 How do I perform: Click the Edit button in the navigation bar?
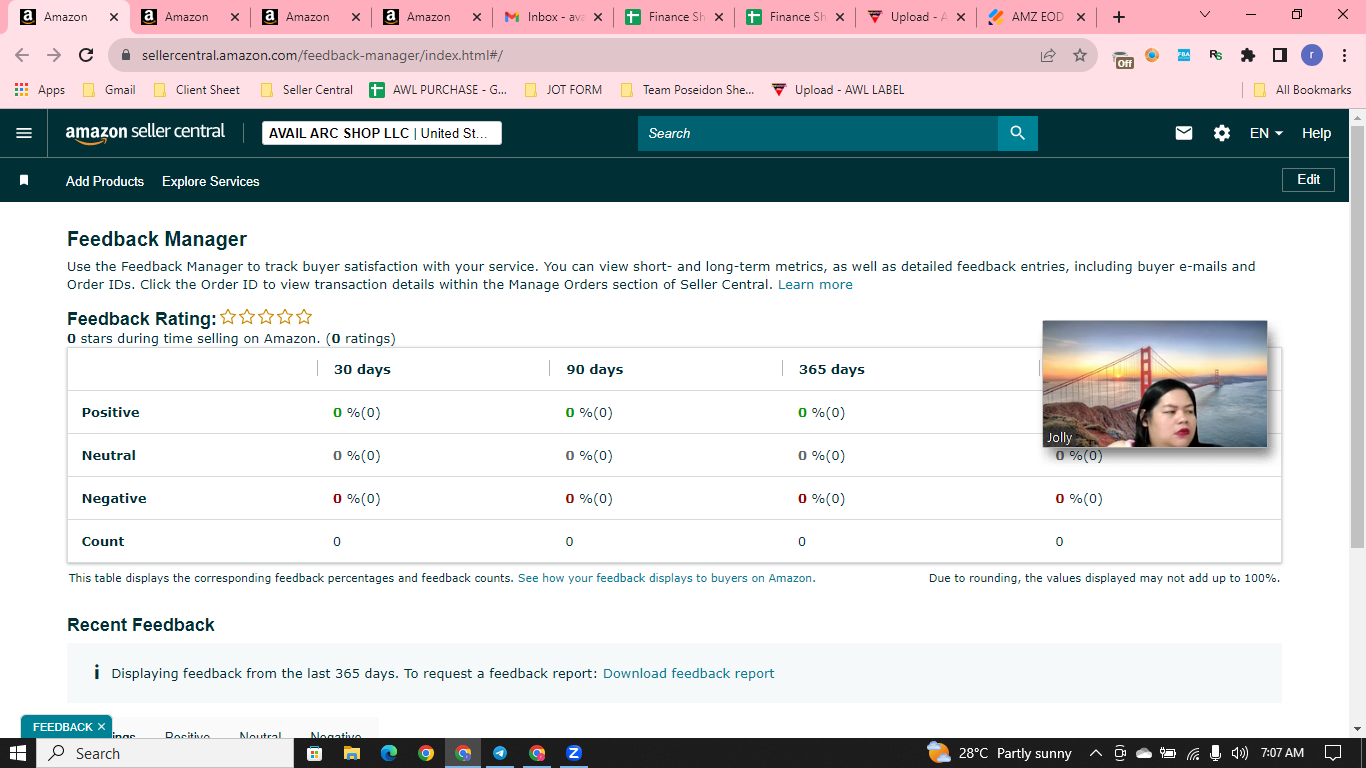[x=1309, y=180]
